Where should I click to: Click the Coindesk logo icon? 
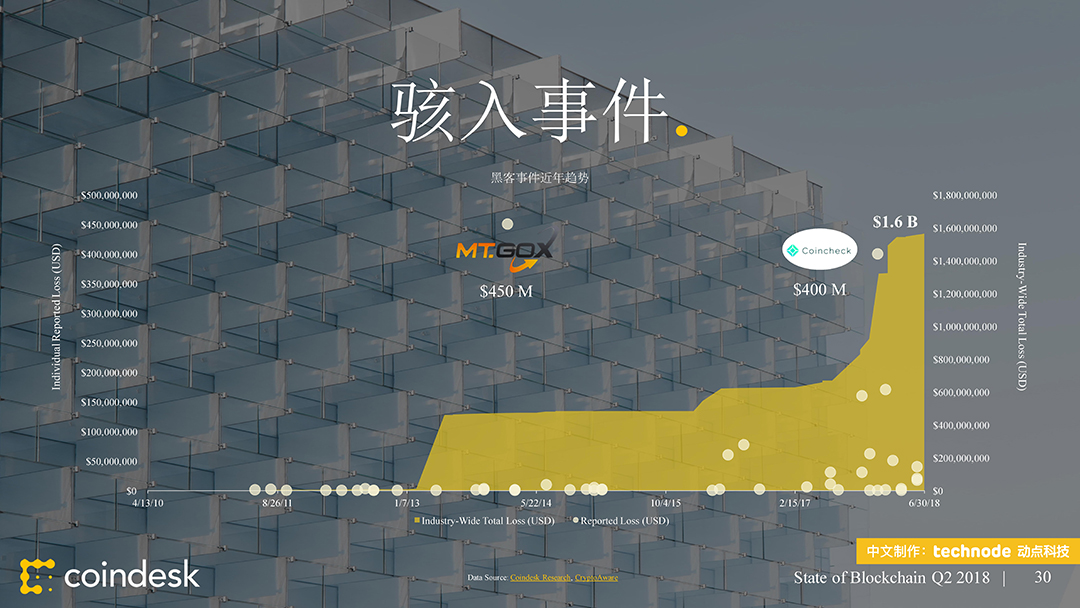[37, 576]
